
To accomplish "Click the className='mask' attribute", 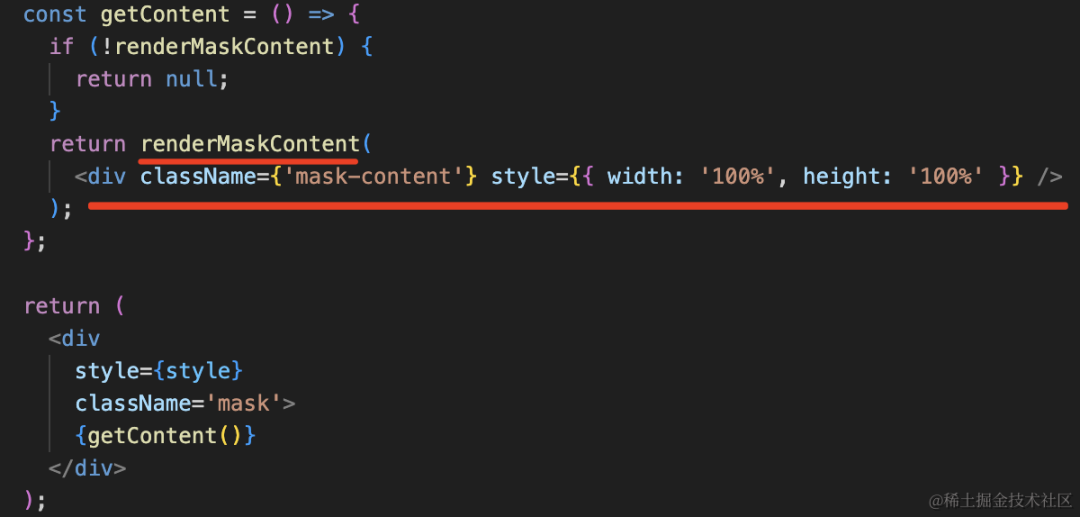I will [185, 403].
